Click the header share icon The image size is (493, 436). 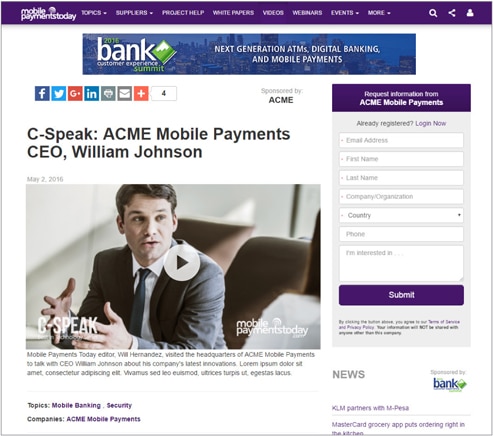(452, 13)
